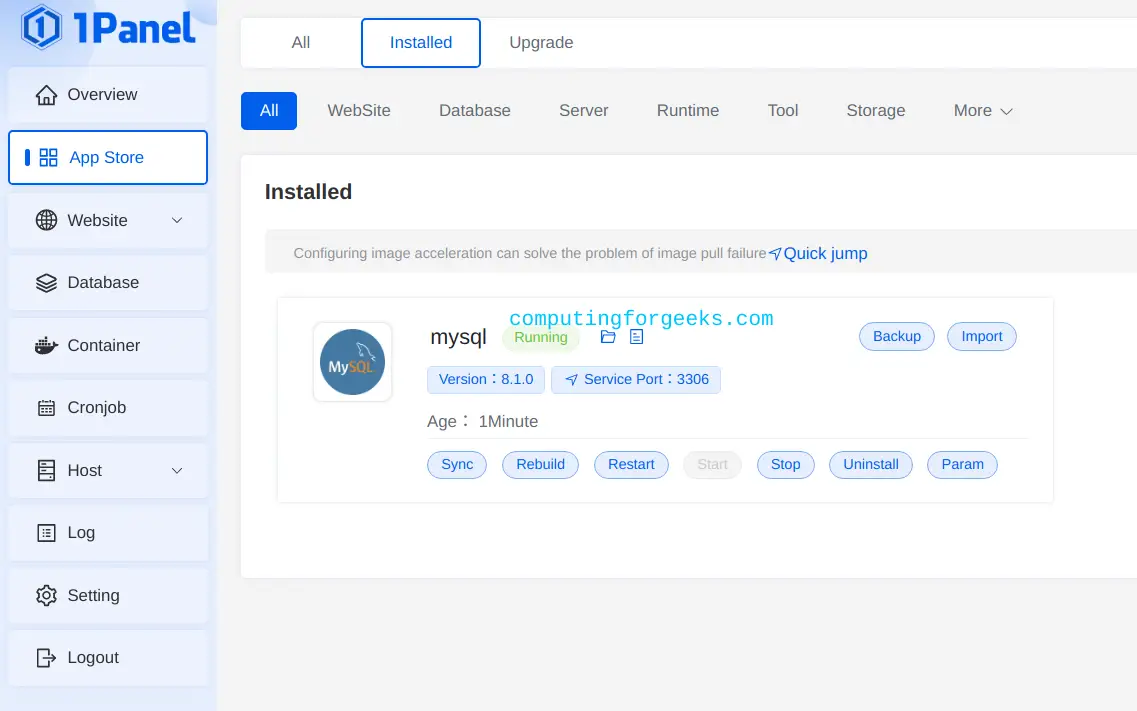This screenshot has height=711, width=1137.
Task: Open the Overview page
Action: (x=108, y=94)
